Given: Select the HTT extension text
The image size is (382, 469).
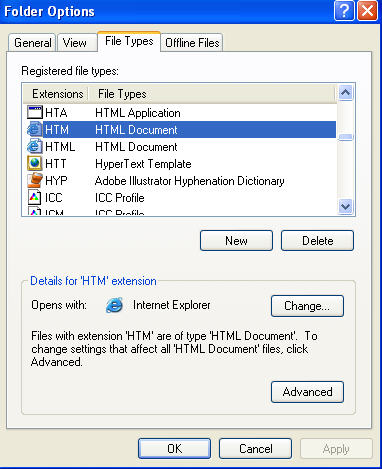Looking at the screenshot, I should (x=56, y=164).
